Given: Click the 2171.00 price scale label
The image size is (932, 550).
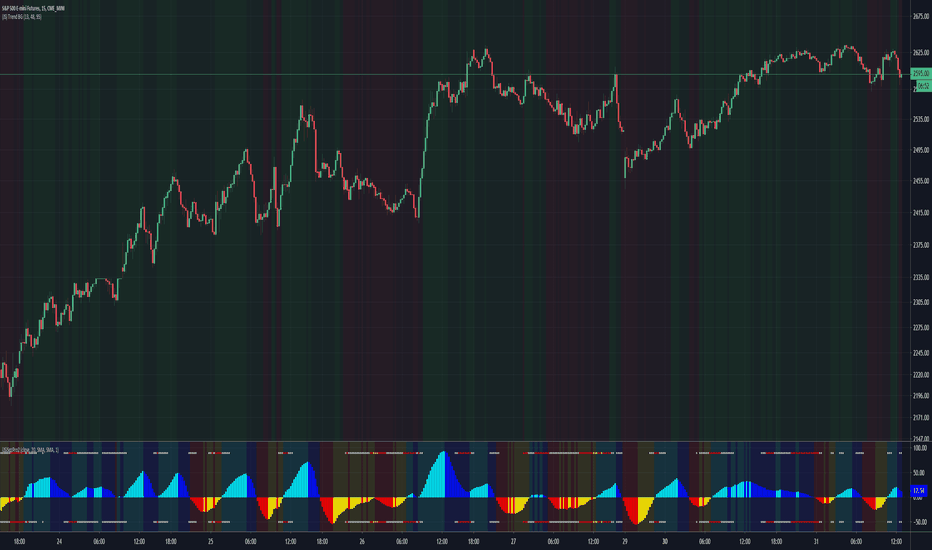Looking at the screenshot, I should pyautogui.click(x=921, y=417).
